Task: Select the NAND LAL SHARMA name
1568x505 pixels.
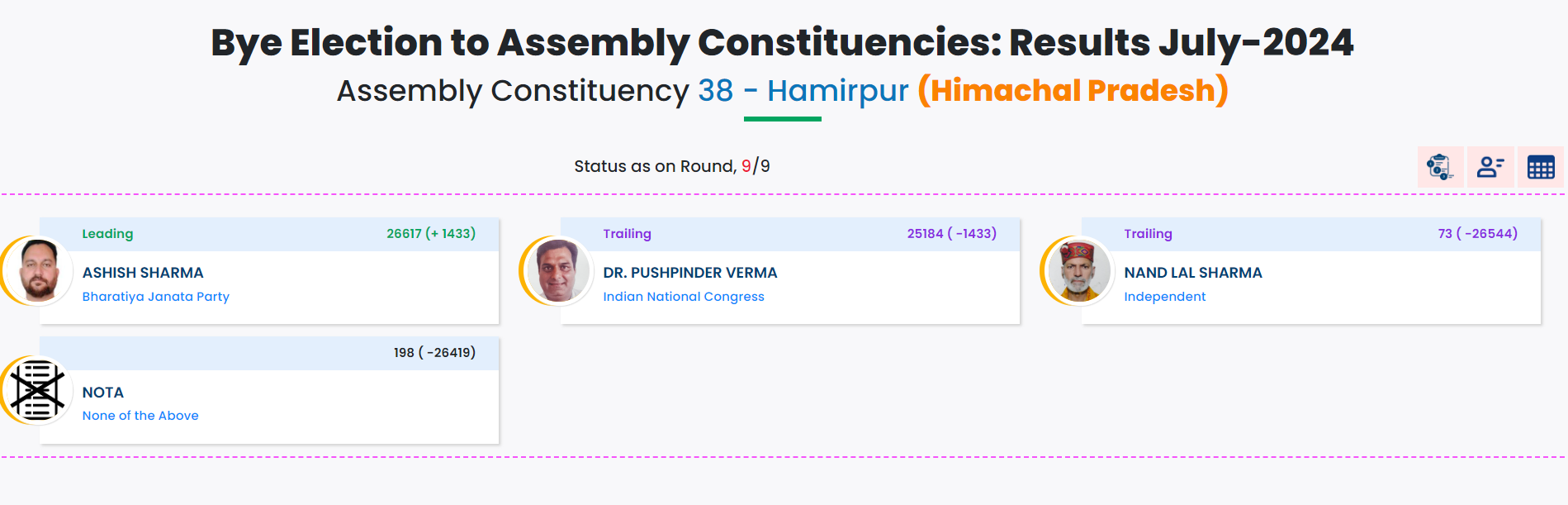Action: [x=1193, y=273]
